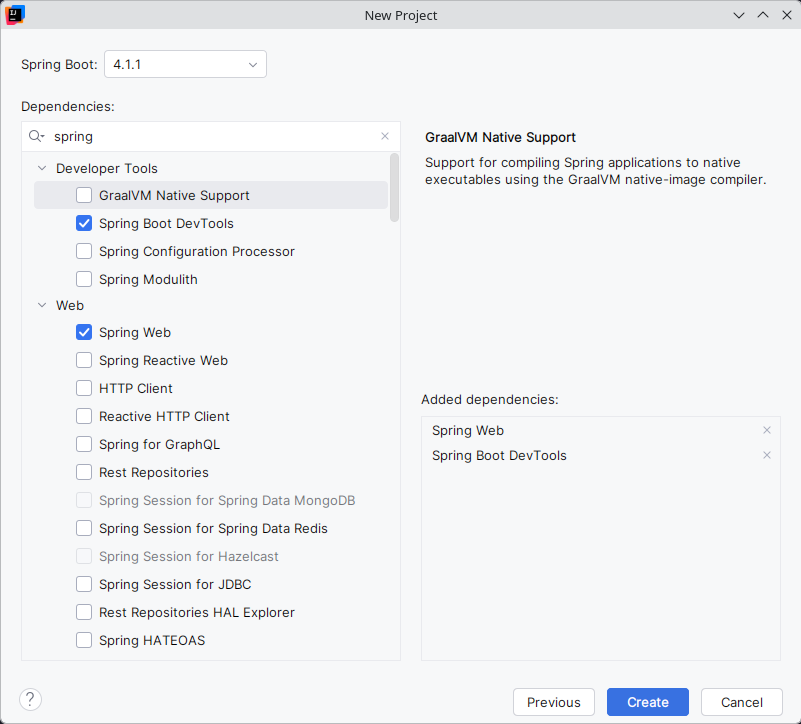This screenshot has height=724, width=801.
Task: Click the Cancel button
Action: pyautogui.click(x=742, y=702)
